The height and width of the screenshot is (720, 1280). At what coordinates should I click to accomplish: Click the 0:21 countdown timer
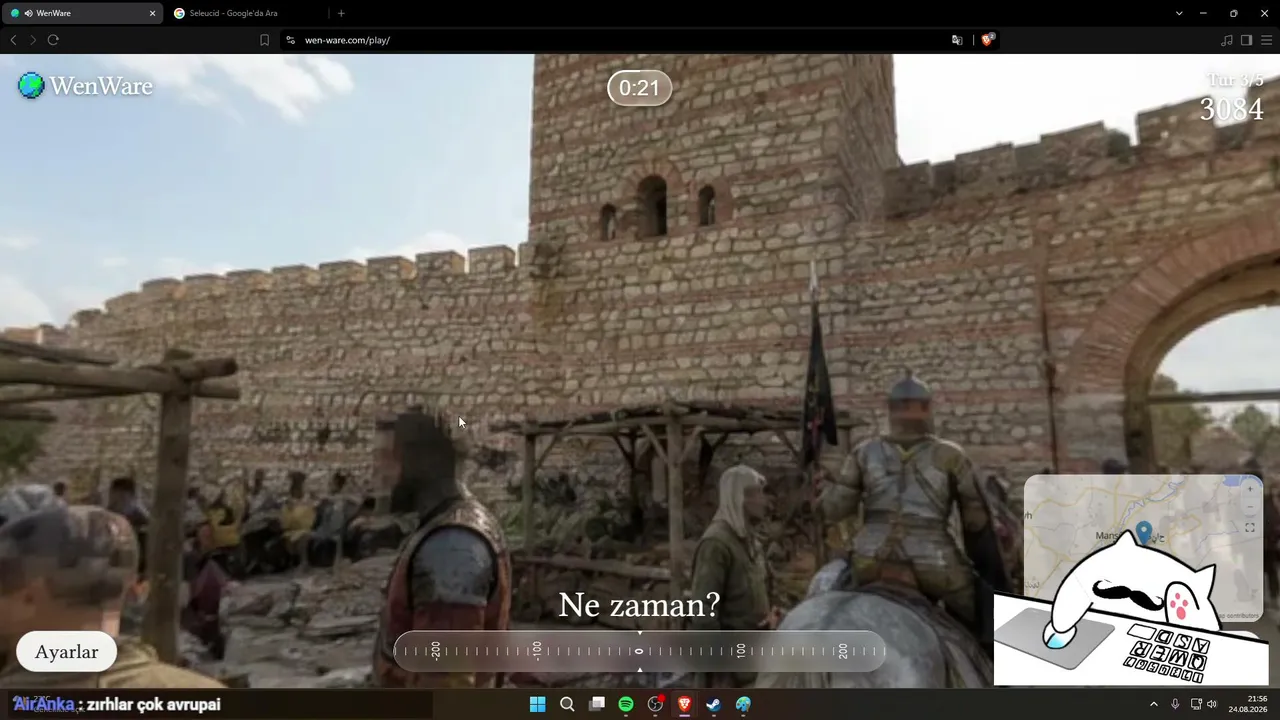tap(639, 88)
